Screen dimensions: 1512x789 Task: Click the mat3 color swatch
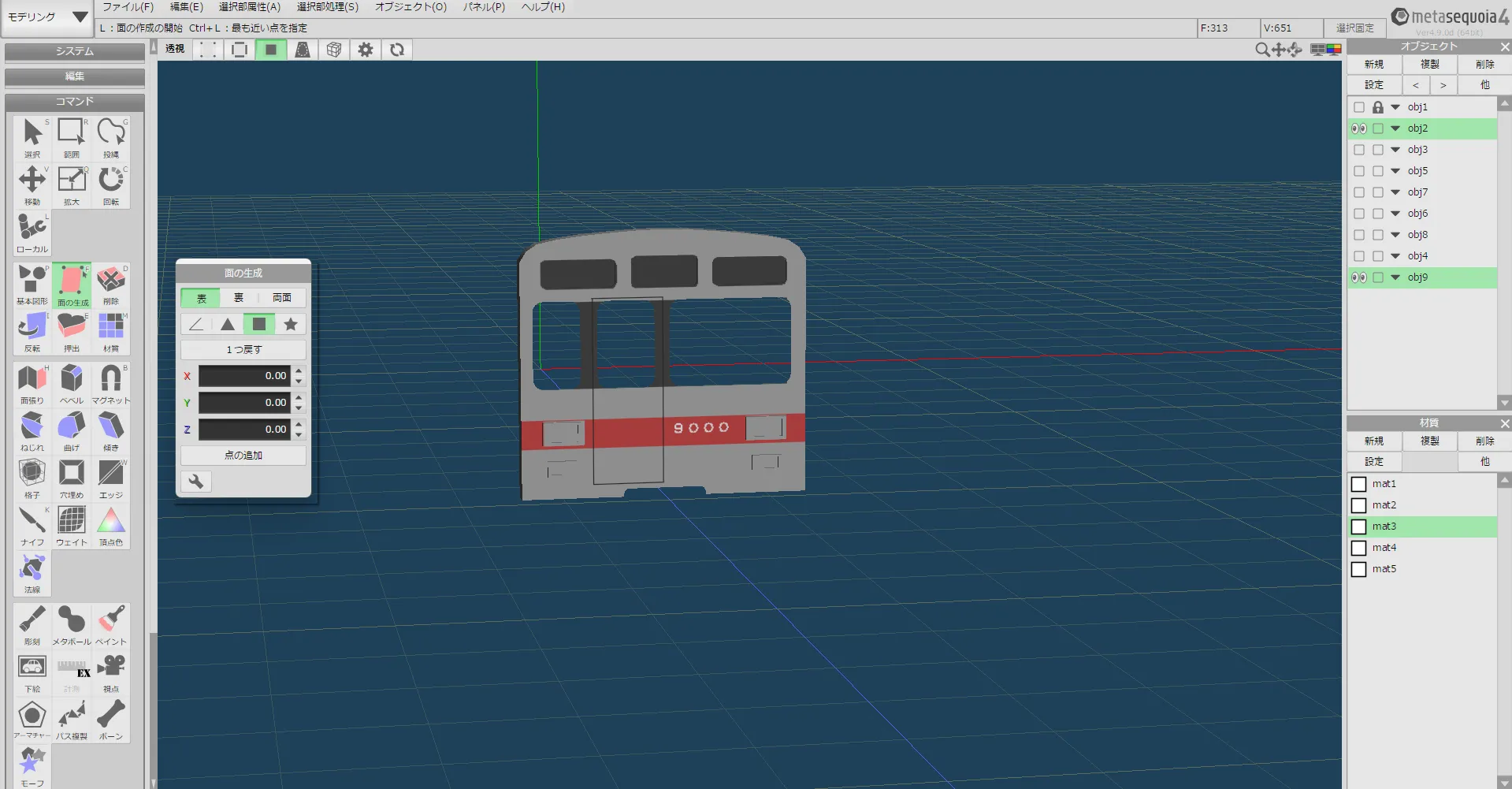click(x=1359, y=527)
